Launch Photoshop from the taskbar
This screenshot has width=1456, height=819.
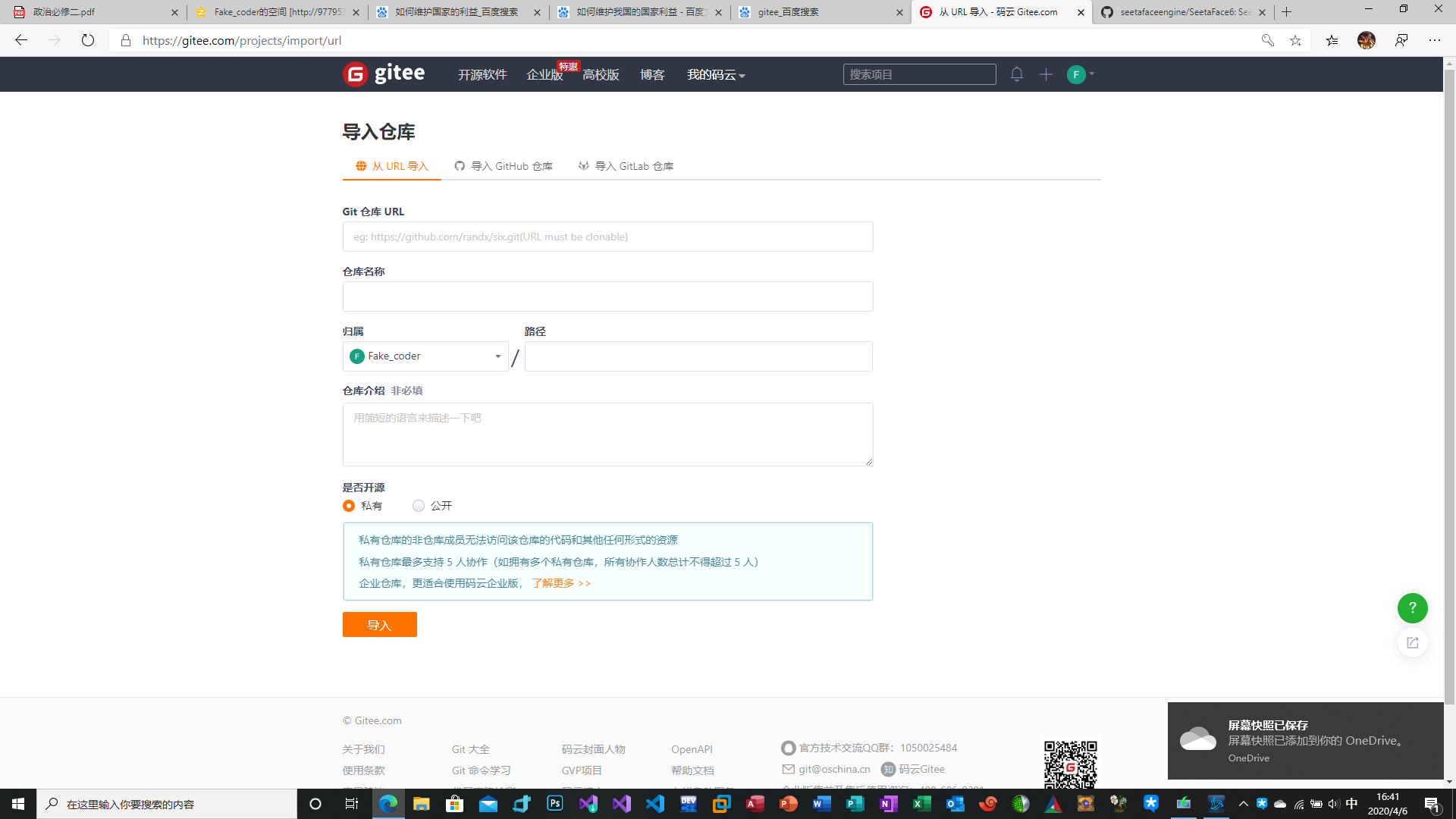[x=554, y=804]
